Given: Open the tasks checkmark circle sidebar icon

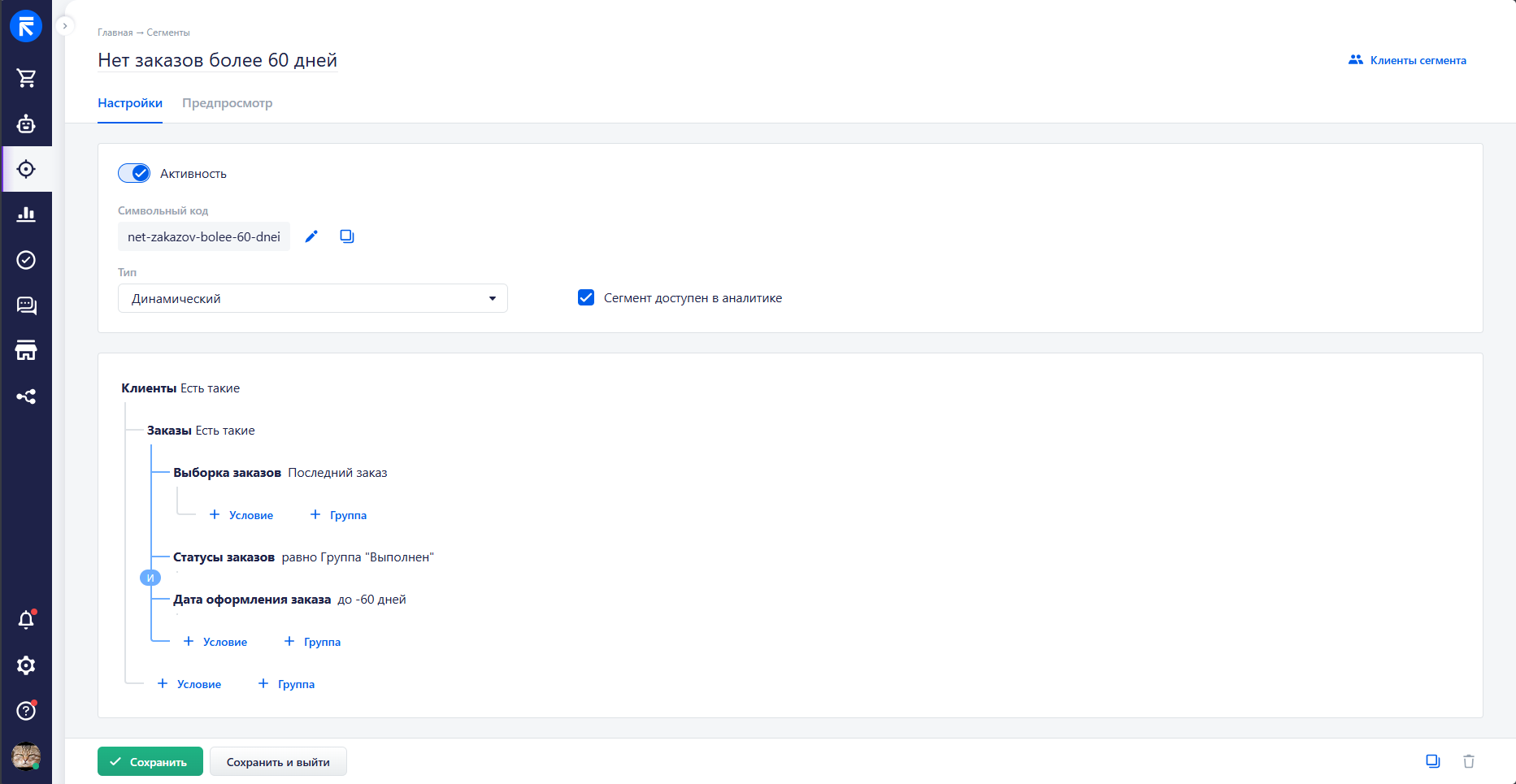Looking at the screenshot, I should (x=26, y=260).
